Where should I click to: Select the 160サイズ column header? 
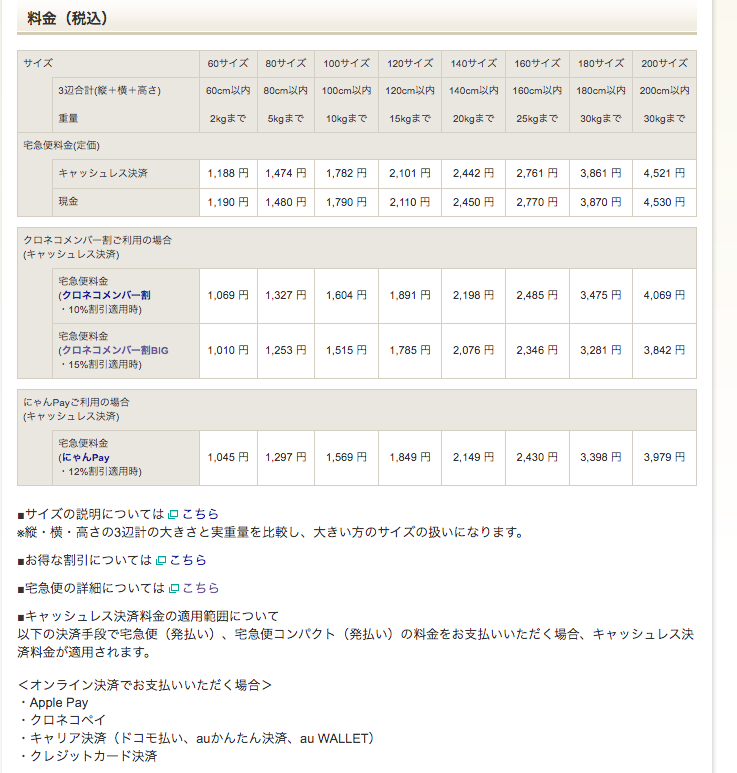(537, 64)
